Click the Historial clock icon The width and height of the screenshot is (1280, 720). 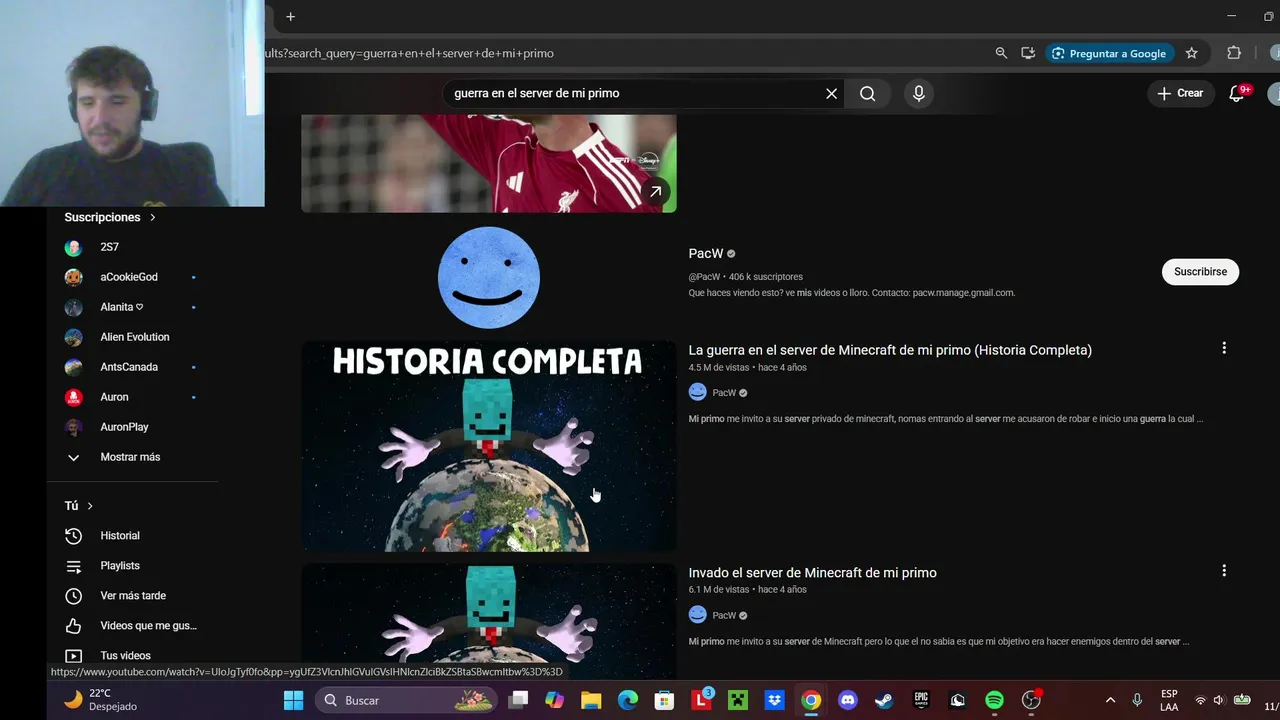point(73,536)
